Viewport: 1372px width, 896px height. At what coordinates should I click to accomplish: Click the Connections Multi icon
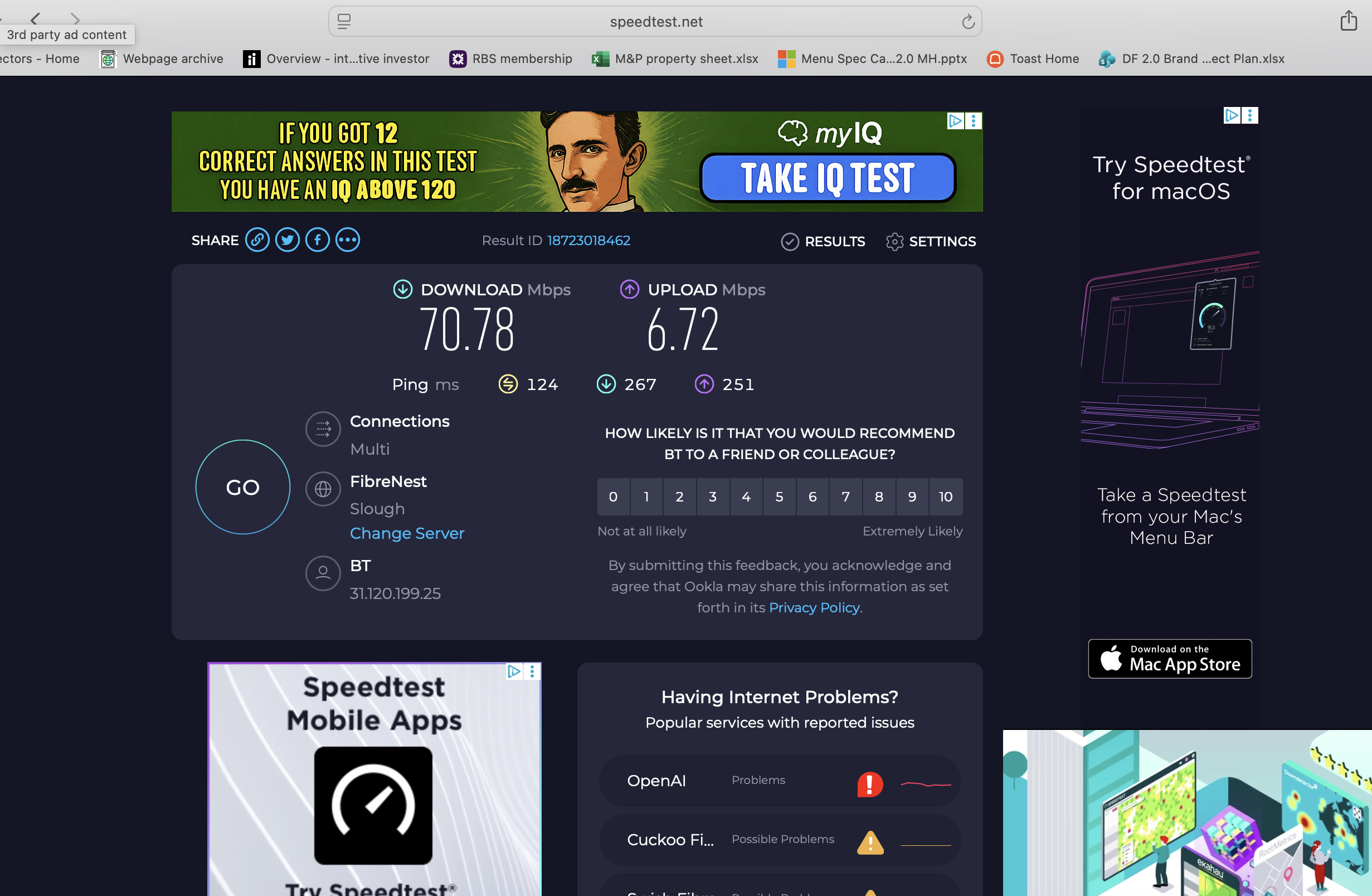(323, 429)
